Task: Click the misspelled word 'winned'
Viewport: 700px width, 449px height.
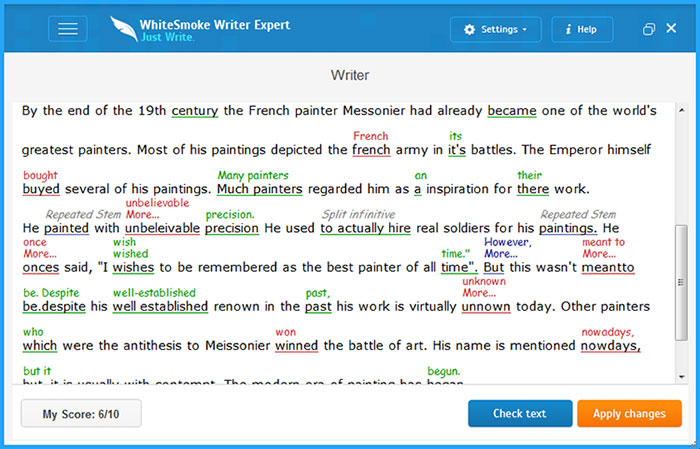Action: pyautogui.click(x=296, y=346)
